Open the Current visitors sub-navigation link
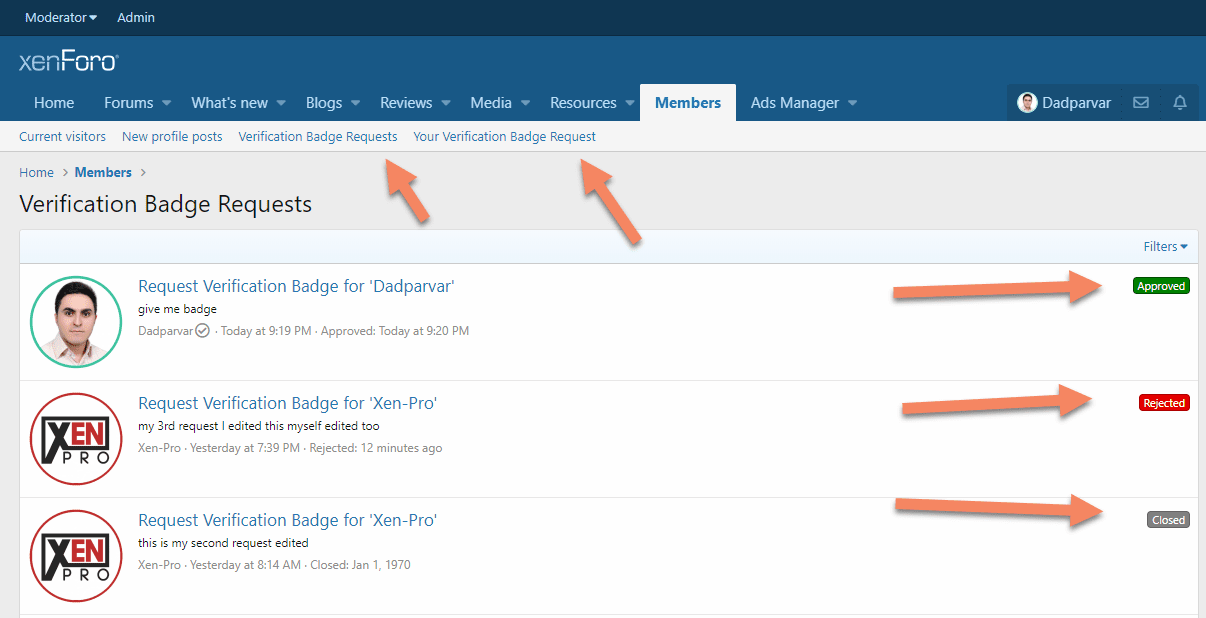Viewport: 1206px width, 618px height. coord(62,137)
